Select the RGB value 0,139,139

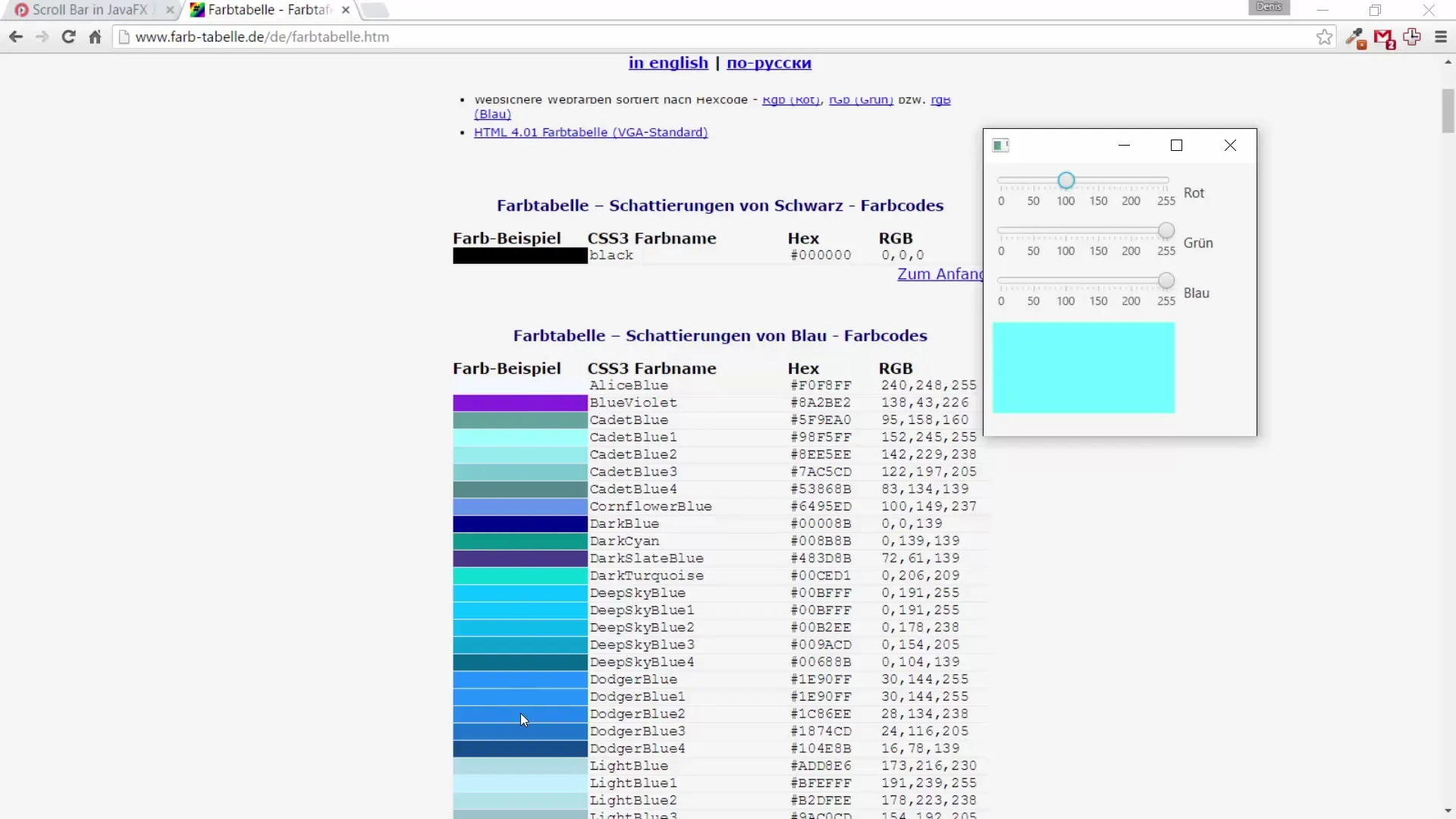[920, 541]
